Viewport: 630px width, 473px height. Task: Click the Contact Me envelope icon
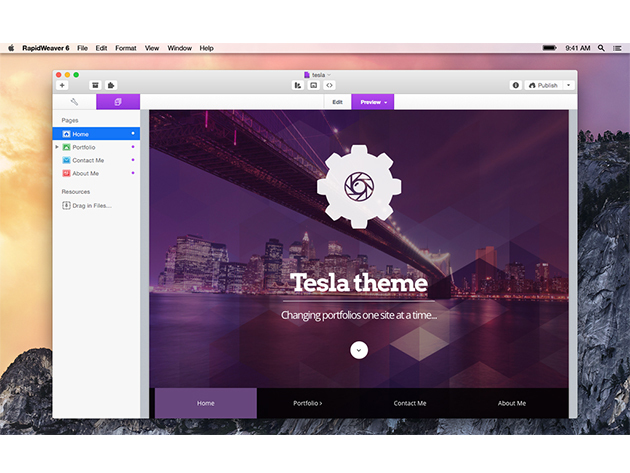[66, 160]
